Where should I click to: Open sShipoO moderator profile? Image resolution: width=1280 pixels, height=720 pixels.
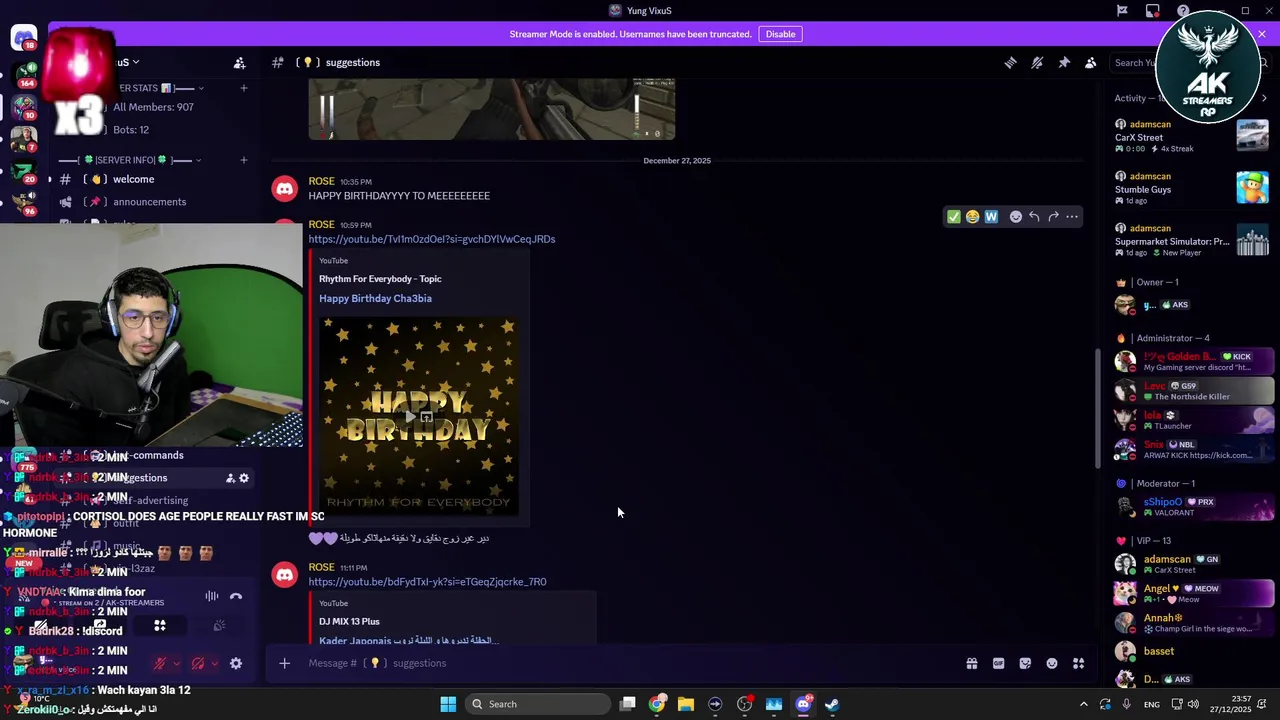pyautogui.click(x=1194, y=507)
